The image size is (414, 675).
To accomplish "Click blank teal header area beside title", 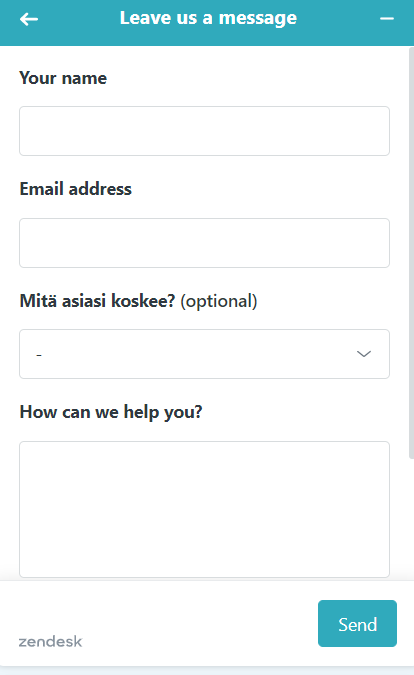I will point(338,19).
